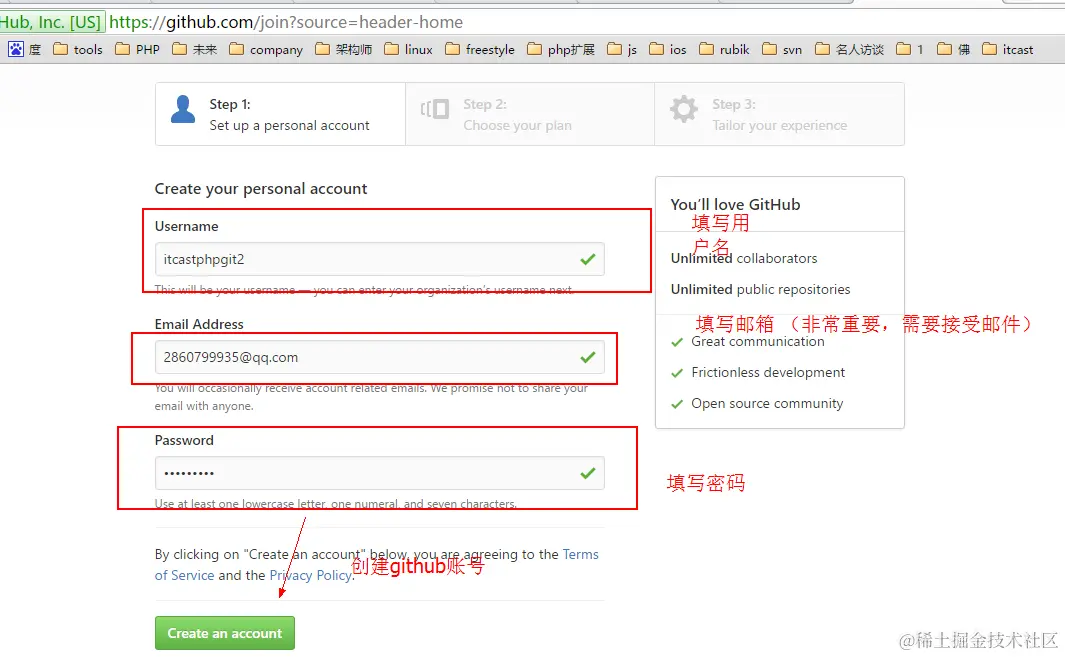Open the PHP bookmark folder
The image size is (1065, 657).
coord(137,50)
